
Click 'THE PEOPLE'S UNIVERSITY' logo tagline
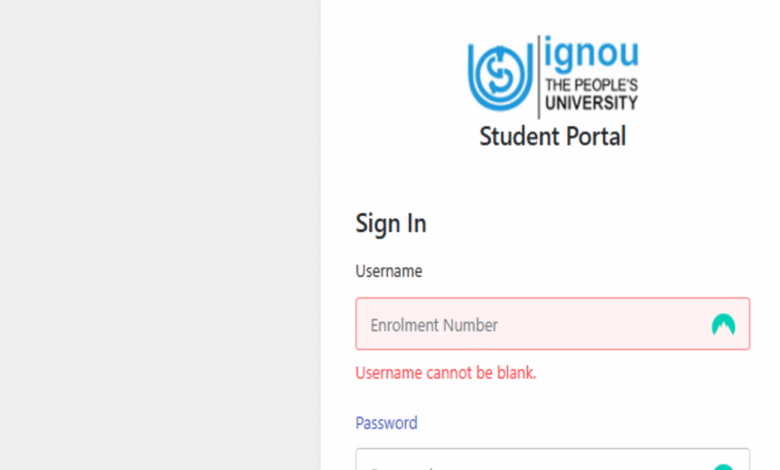pos(591,94)
